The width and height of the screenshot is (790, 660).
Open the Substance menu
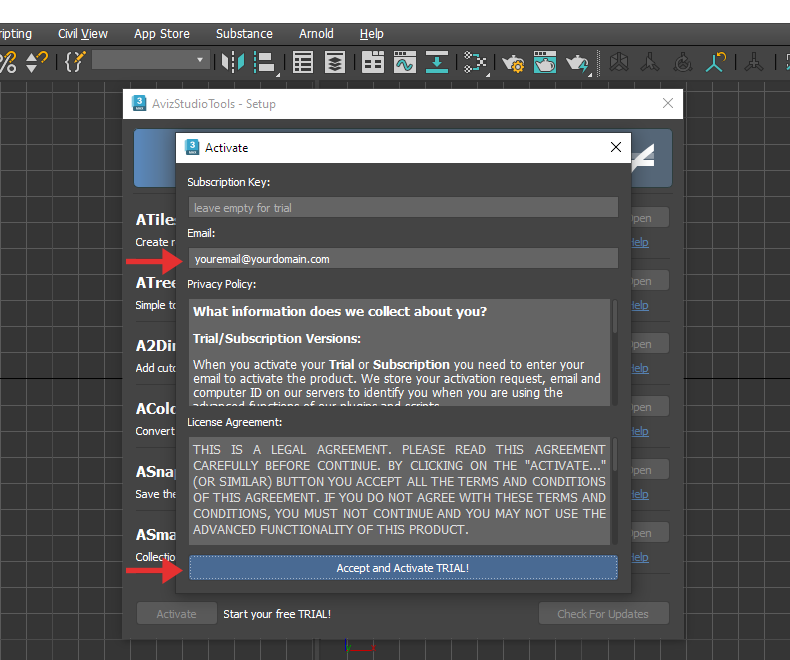tap(244, 34)
